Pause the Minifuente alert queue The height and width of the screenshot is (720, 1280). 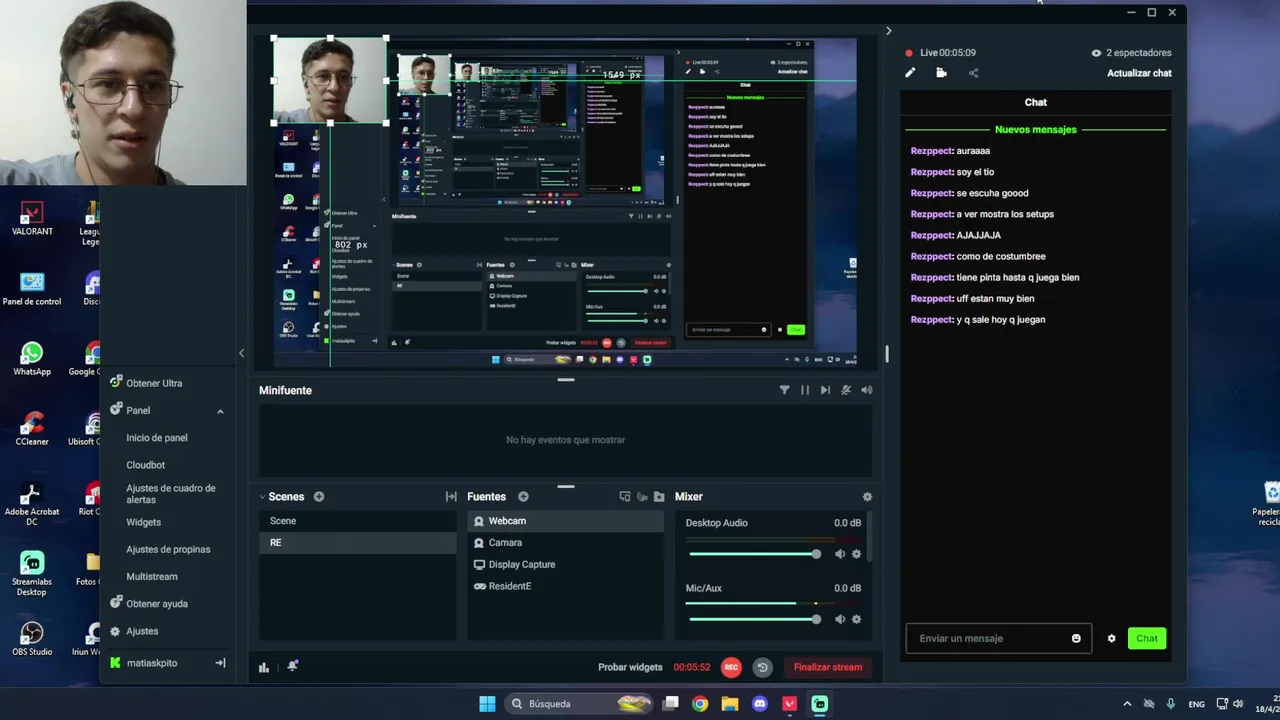tap(805, 390)
